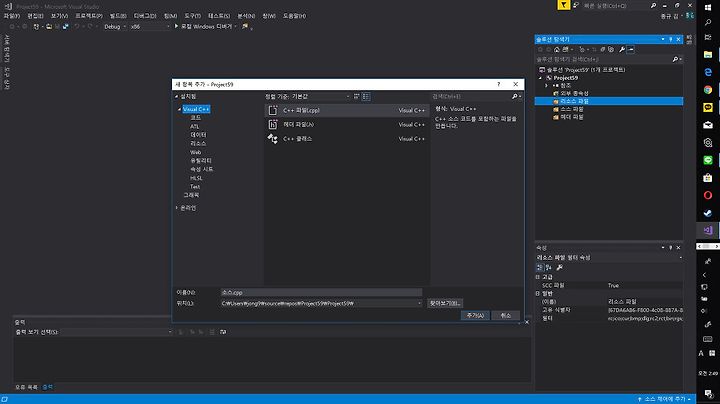Open Chrome from the Windows taskbar
The image size is (720, 404).
tap(708, 90)
